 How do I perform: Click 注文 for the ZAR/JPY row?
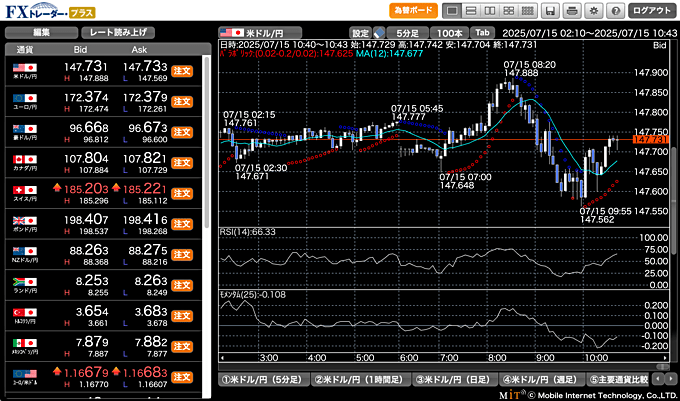coord(182,285)
